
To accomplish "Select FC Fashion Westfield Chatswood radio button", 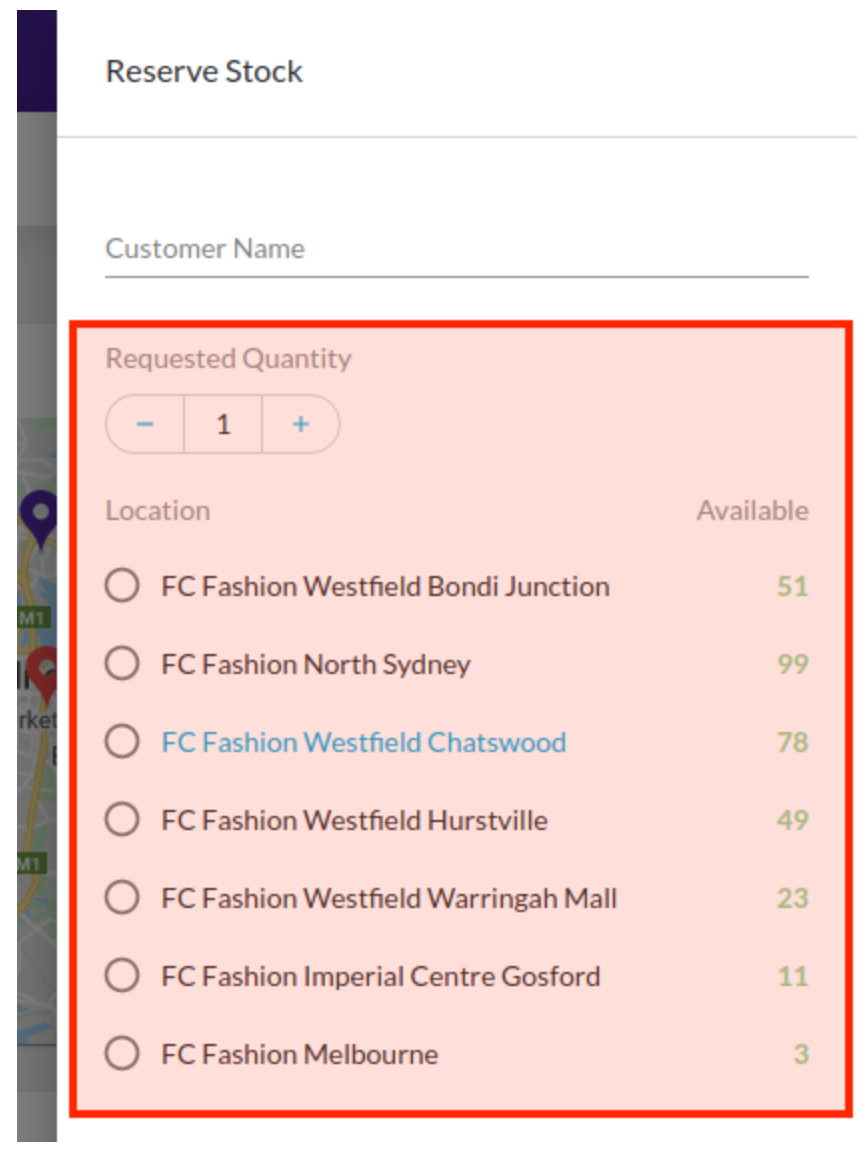I will pos(122,742).
